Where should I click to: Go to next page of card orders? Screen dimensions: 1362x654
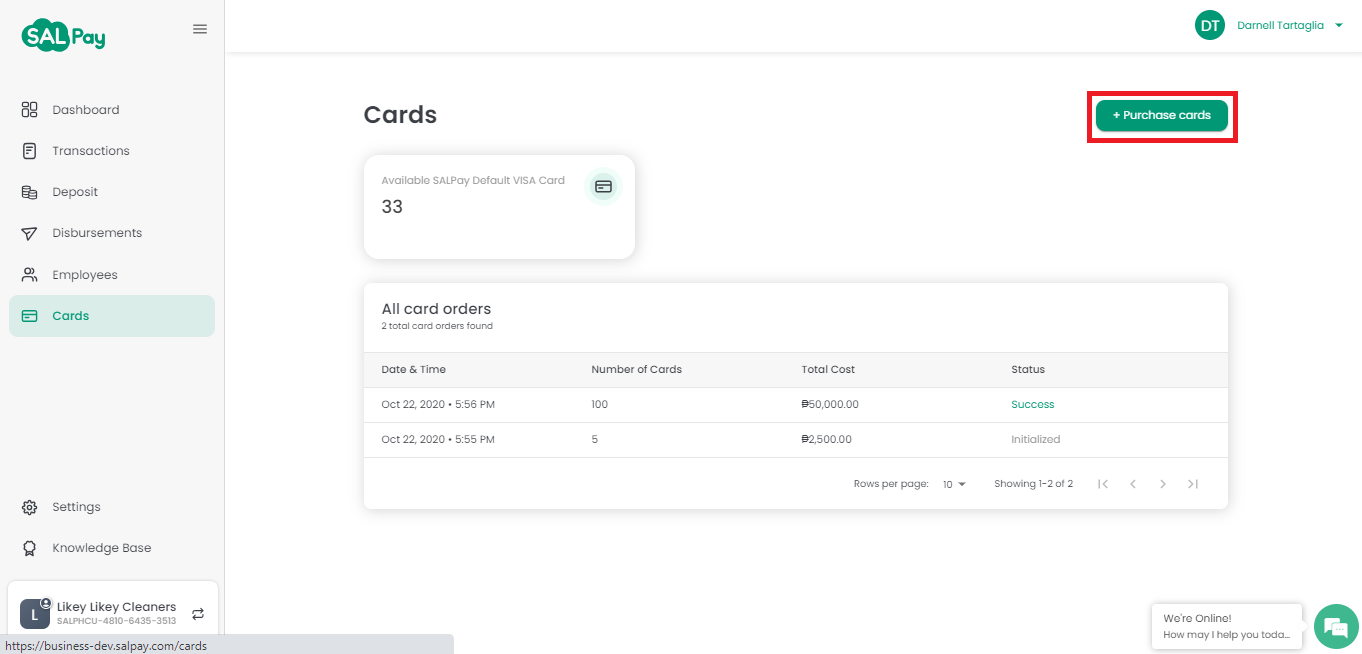pyautogui.click(x=1163, y=484)
